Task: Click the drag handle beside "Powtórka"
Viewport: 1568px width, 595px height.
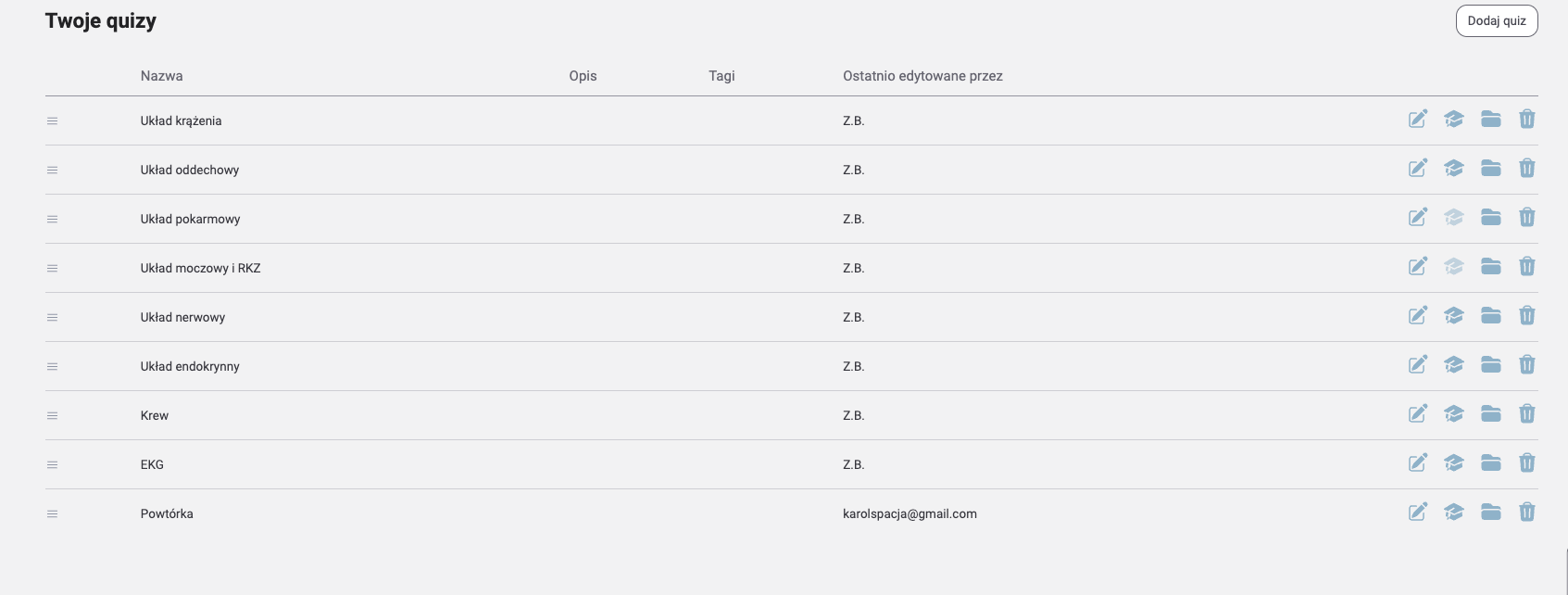Action: [x=52, y=513]
